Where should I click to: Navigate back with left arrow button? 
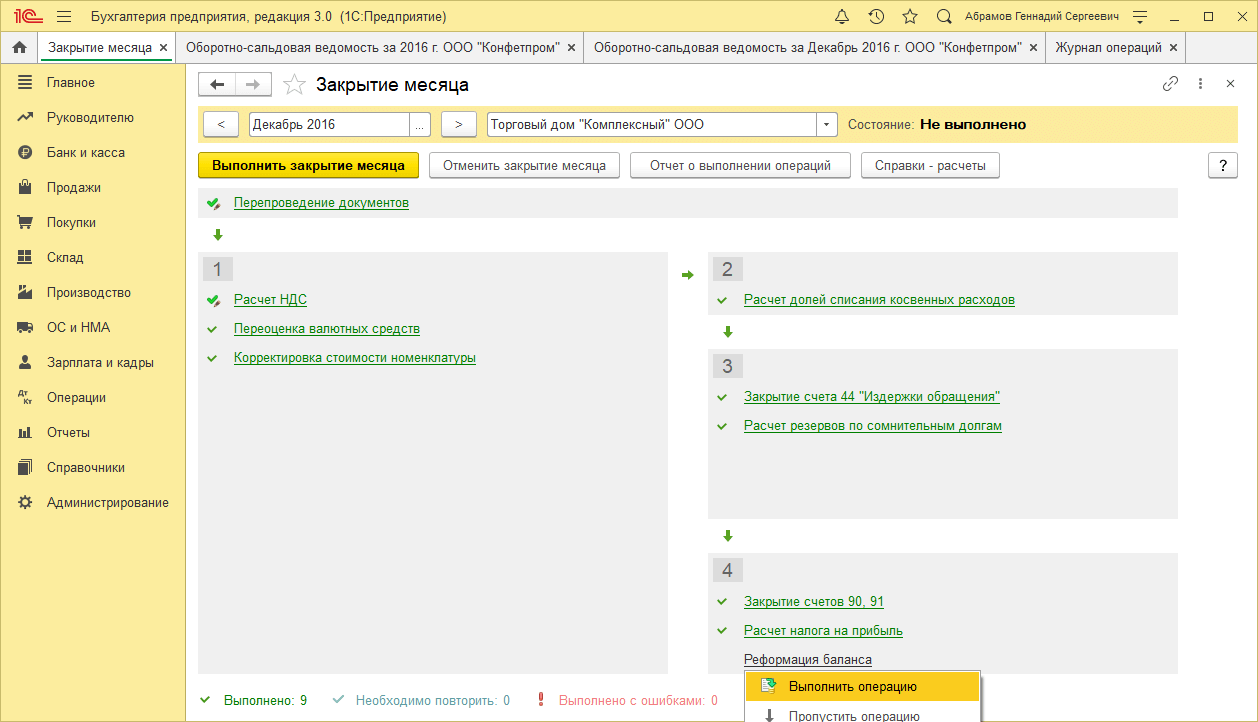217,85
